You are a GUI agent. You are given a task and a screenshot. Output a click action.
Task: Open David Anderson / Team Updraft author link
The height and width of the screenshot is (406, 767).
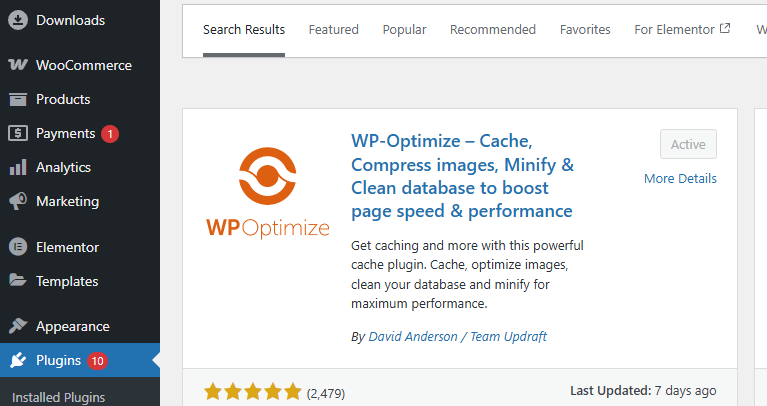tap(457, 337)
